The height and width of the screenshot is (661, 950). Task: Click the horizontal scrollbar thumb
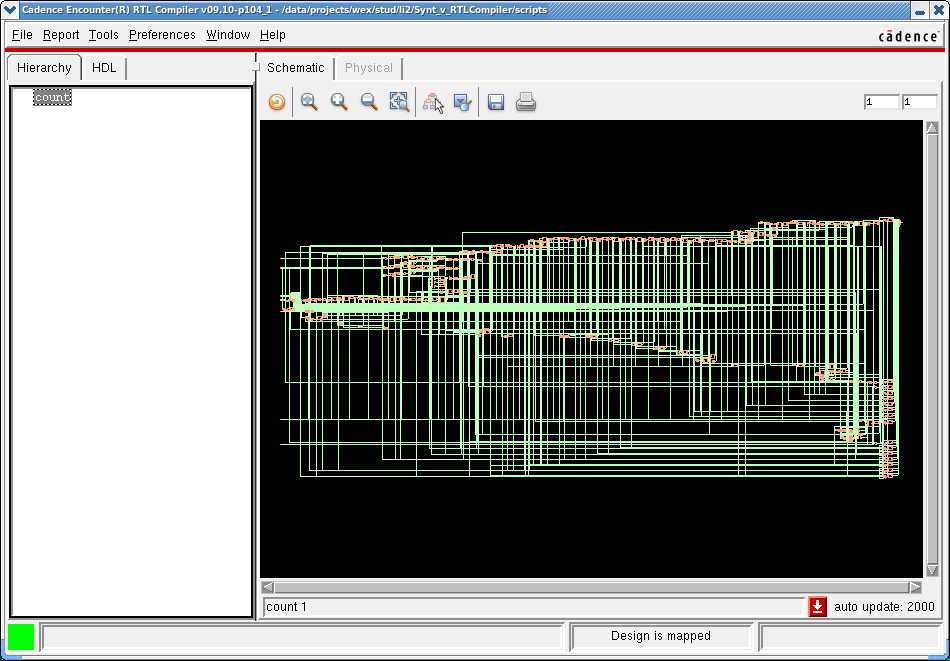pos(591,587)
